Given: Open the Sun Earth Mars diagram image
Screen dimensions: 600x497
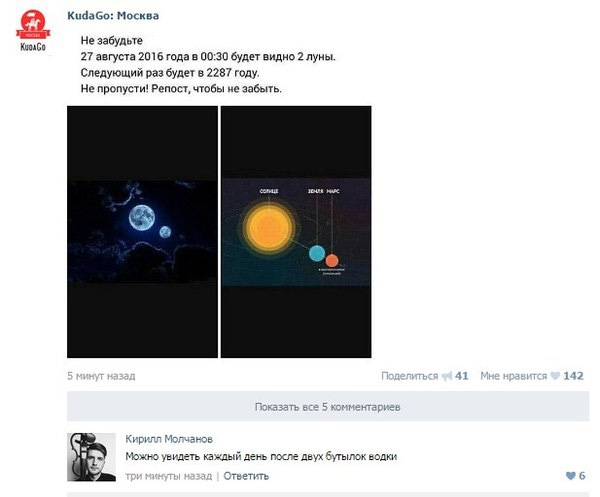Looking at the screenshot, I should pos(296,232).
